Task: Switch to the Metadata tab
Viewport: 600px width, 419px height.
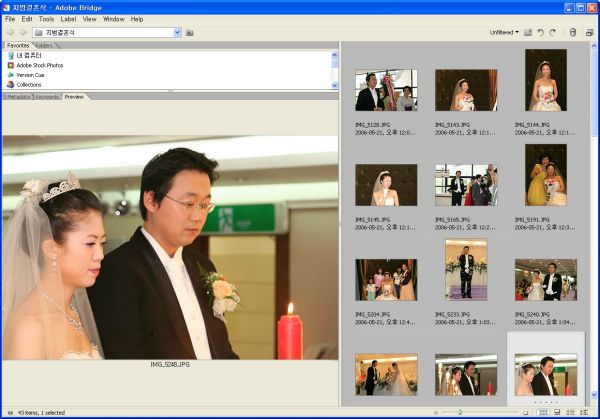Action: [17, 97]
